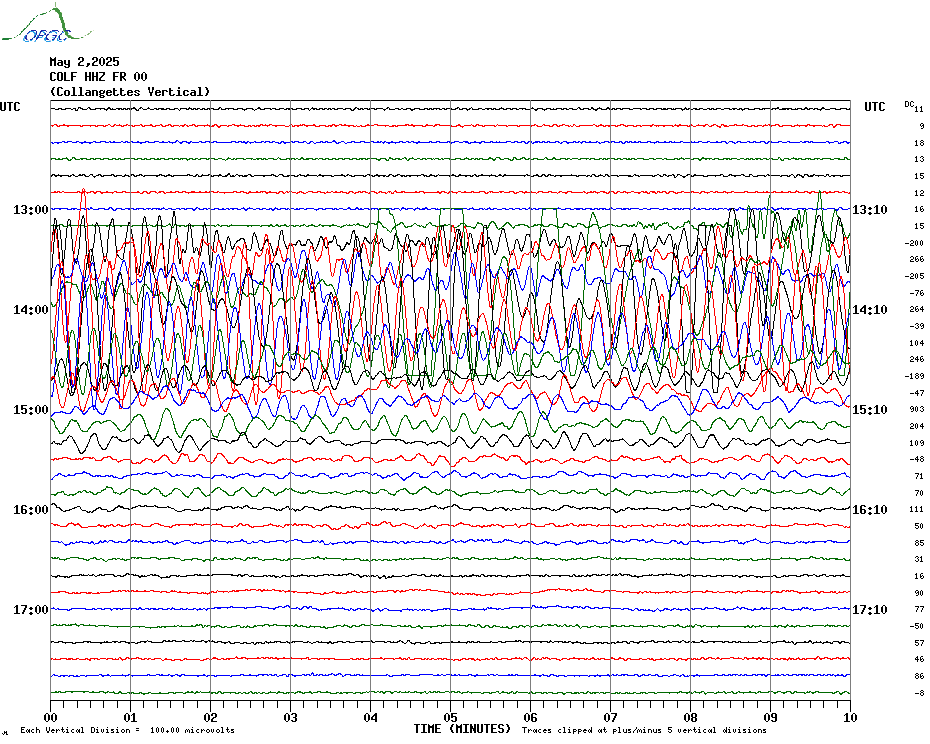
Task: Click the 14:10 end-time label
Action: [870, 310]
